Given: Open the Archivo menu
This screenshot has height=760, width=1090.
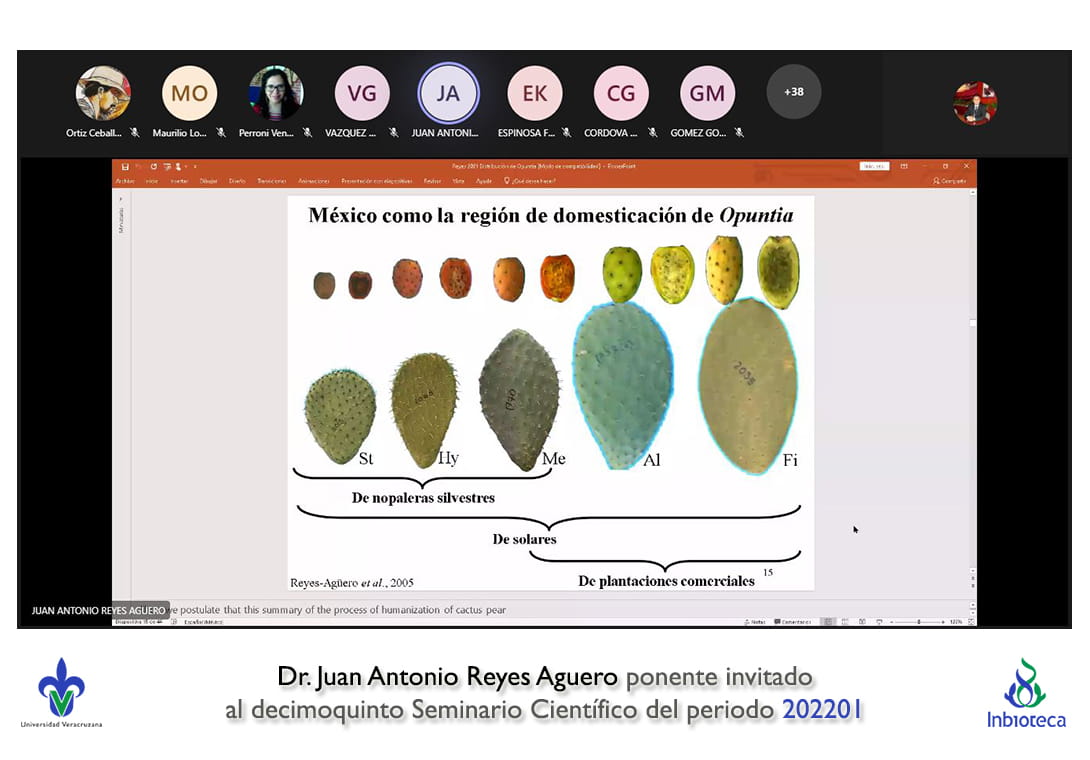Looking at the screenshot, I should [124, 181].
